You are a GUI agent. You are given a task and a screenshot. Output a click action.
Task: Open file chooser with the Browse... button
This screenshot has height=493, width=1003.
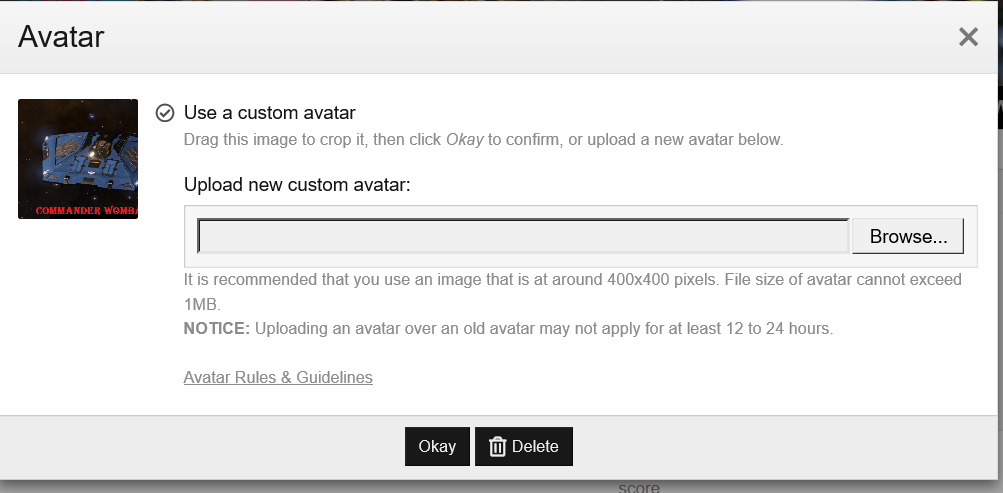pos(908,236)
